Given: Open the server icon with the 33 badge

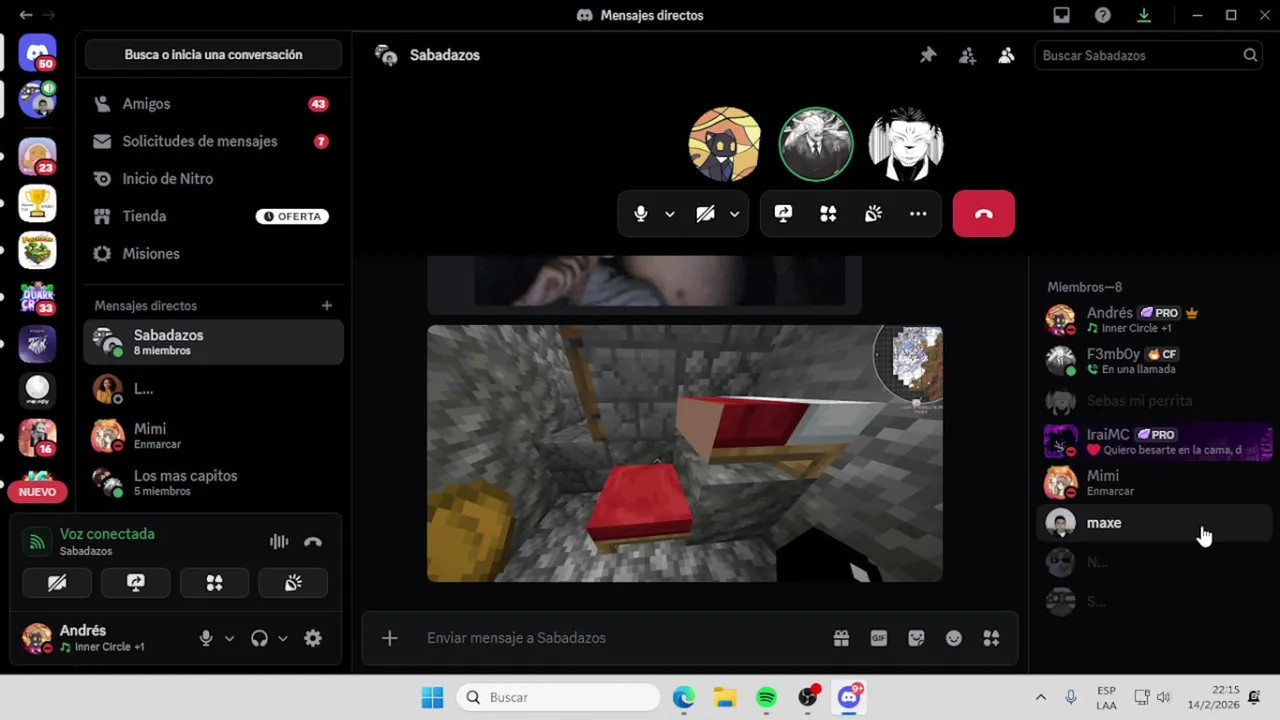Looking at the screenshot, I should click(x=37, y=297).
